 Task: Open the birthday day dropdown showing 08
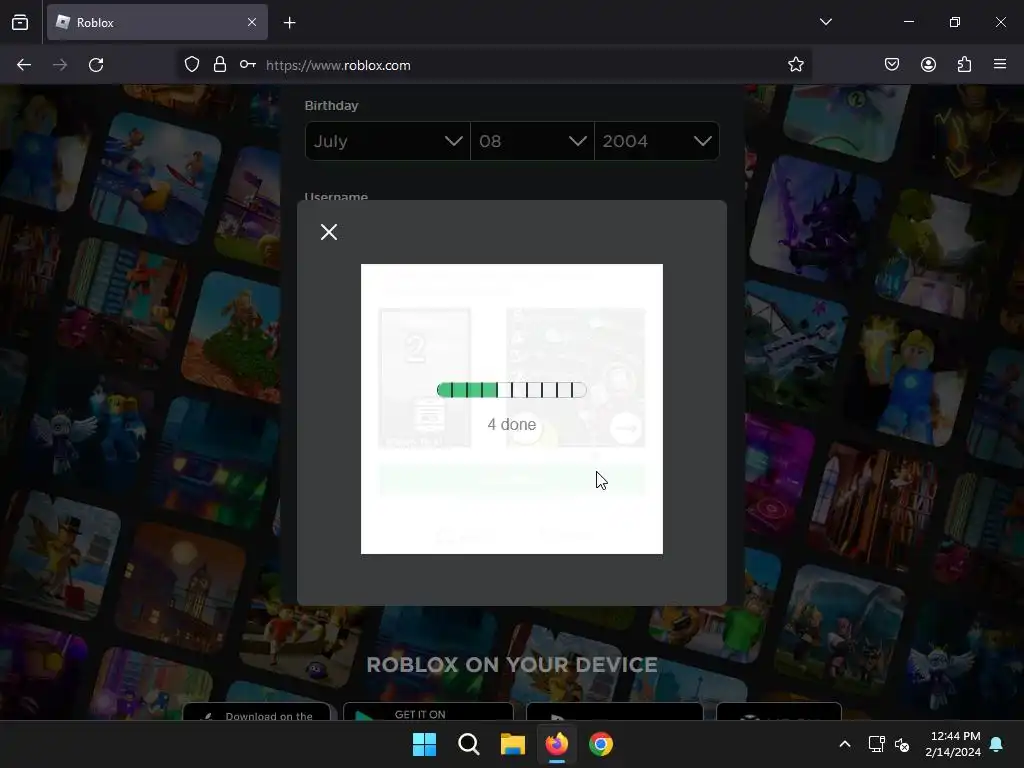532,141
